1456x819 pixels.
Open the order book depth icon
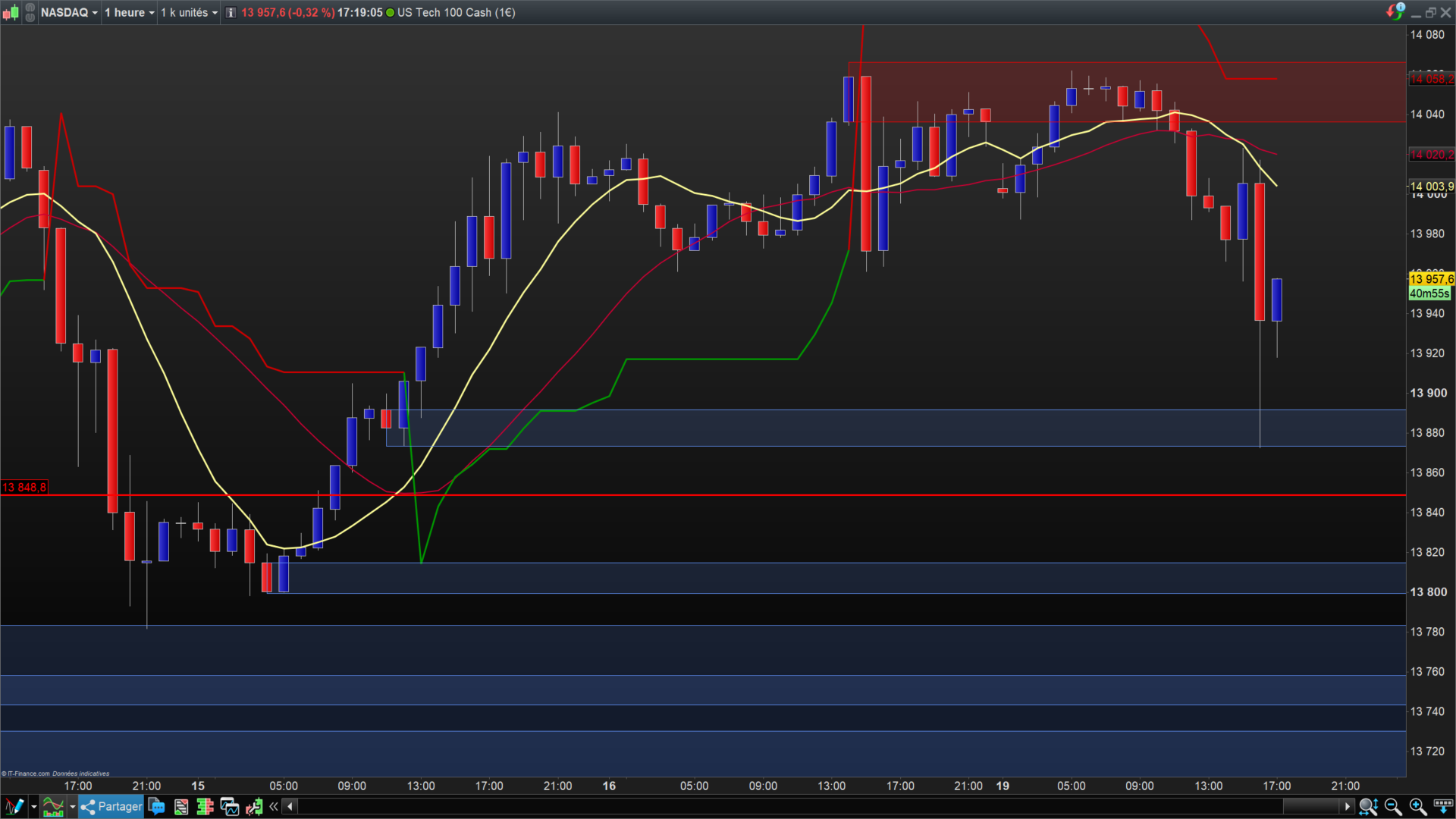(x=205, y=807)
